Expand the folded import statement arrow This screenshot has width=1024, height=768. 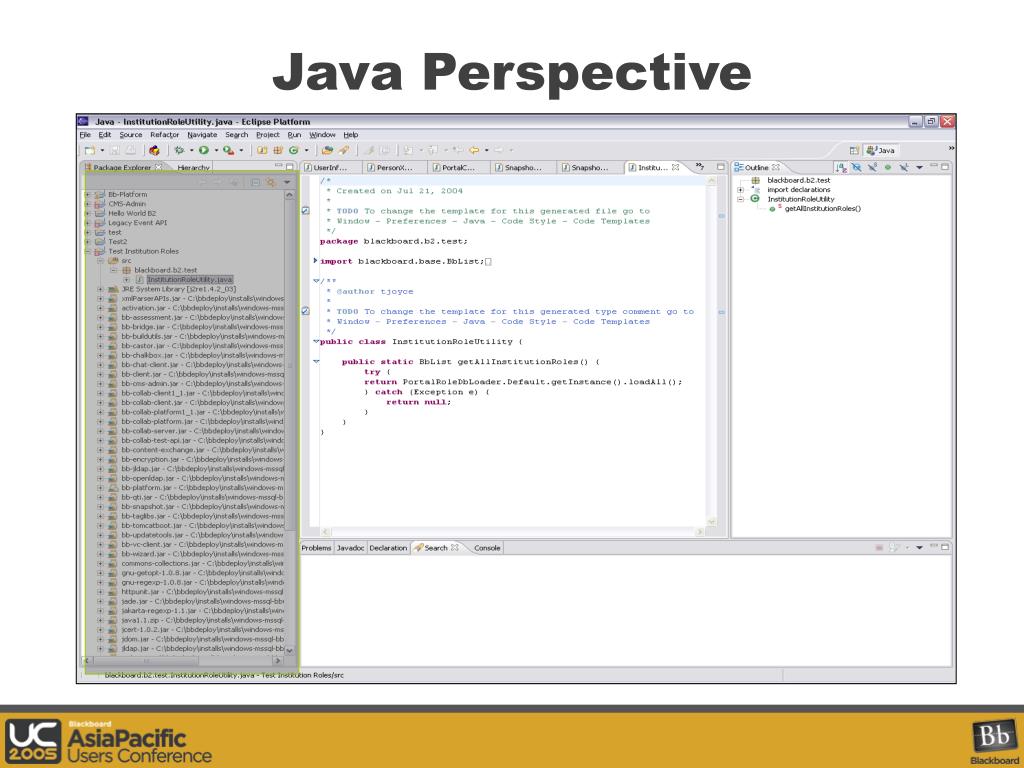click(x=316, y=261)
